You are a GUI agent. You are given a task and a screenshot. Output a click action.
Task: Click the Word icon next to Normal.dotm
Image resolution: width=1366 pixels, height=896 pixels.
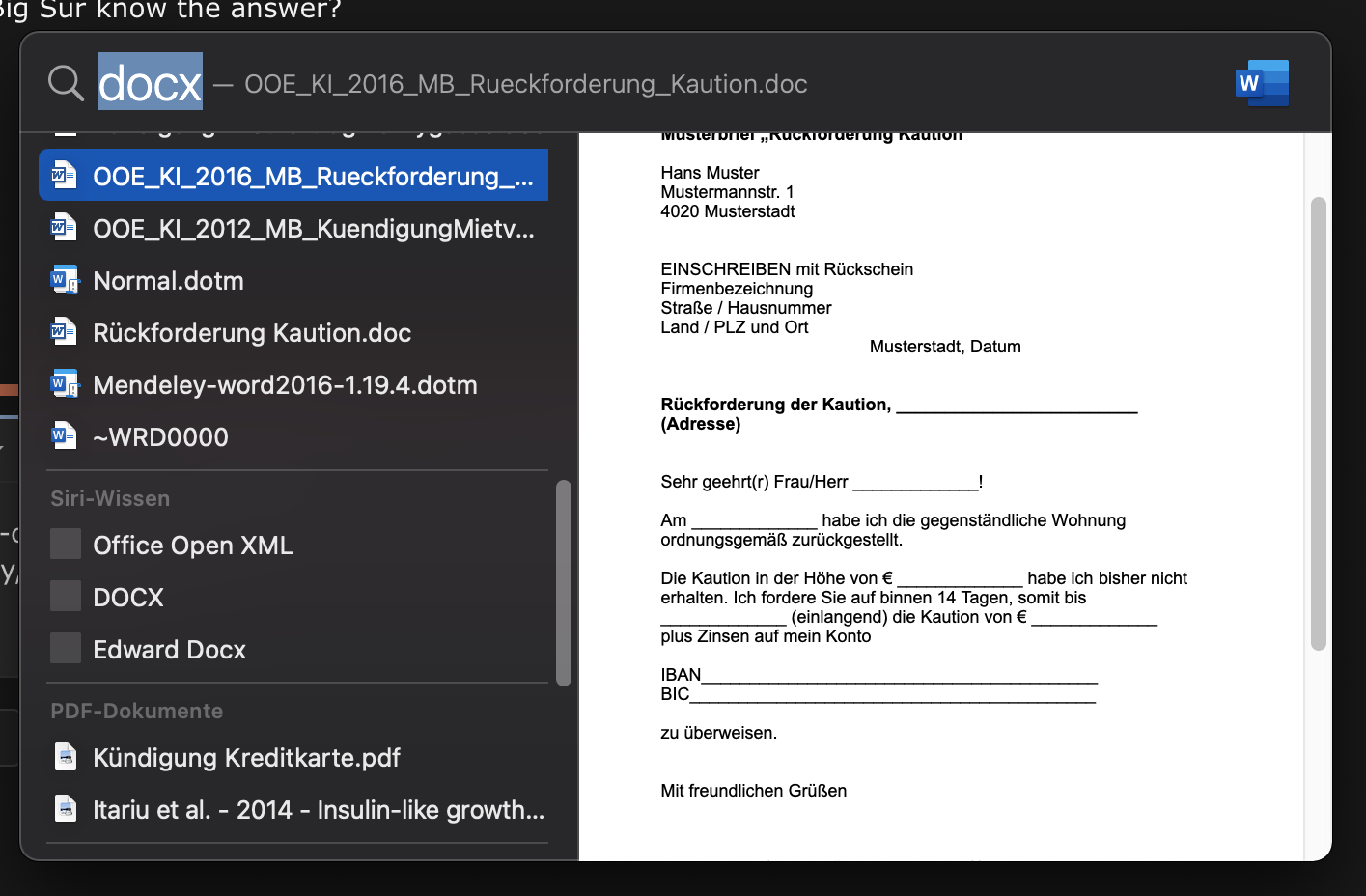(63, 279)
